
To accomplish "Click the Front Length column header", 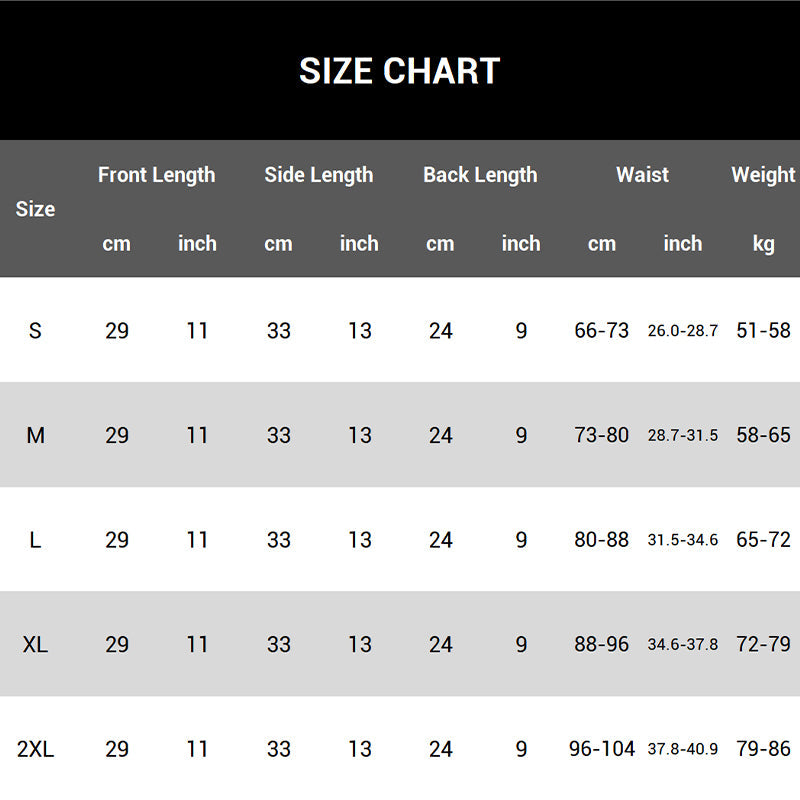I will [x=156, y=175].
